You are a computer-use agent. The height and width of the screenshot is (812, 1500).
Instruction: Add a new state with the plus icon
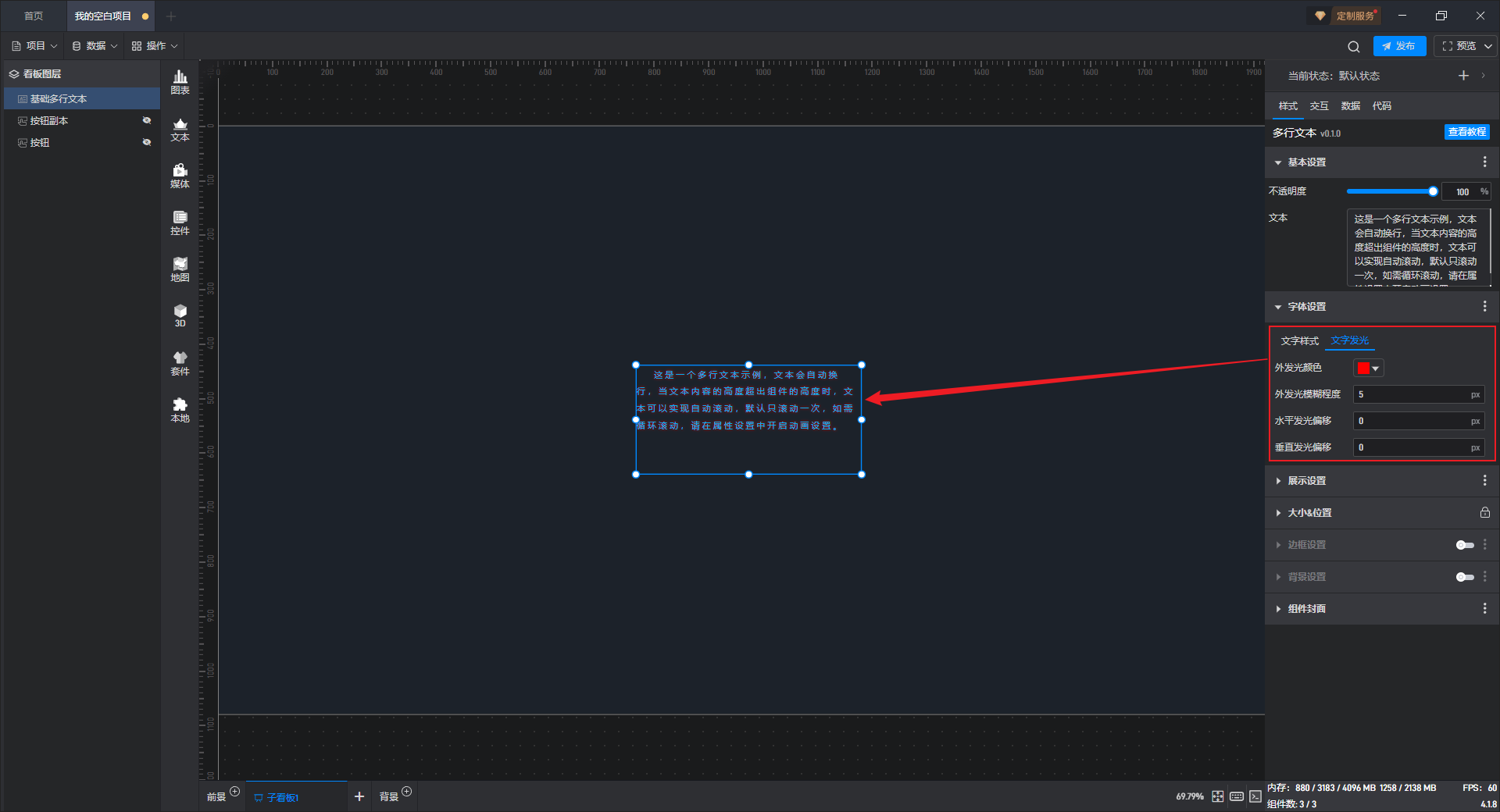pos(1463,76)
